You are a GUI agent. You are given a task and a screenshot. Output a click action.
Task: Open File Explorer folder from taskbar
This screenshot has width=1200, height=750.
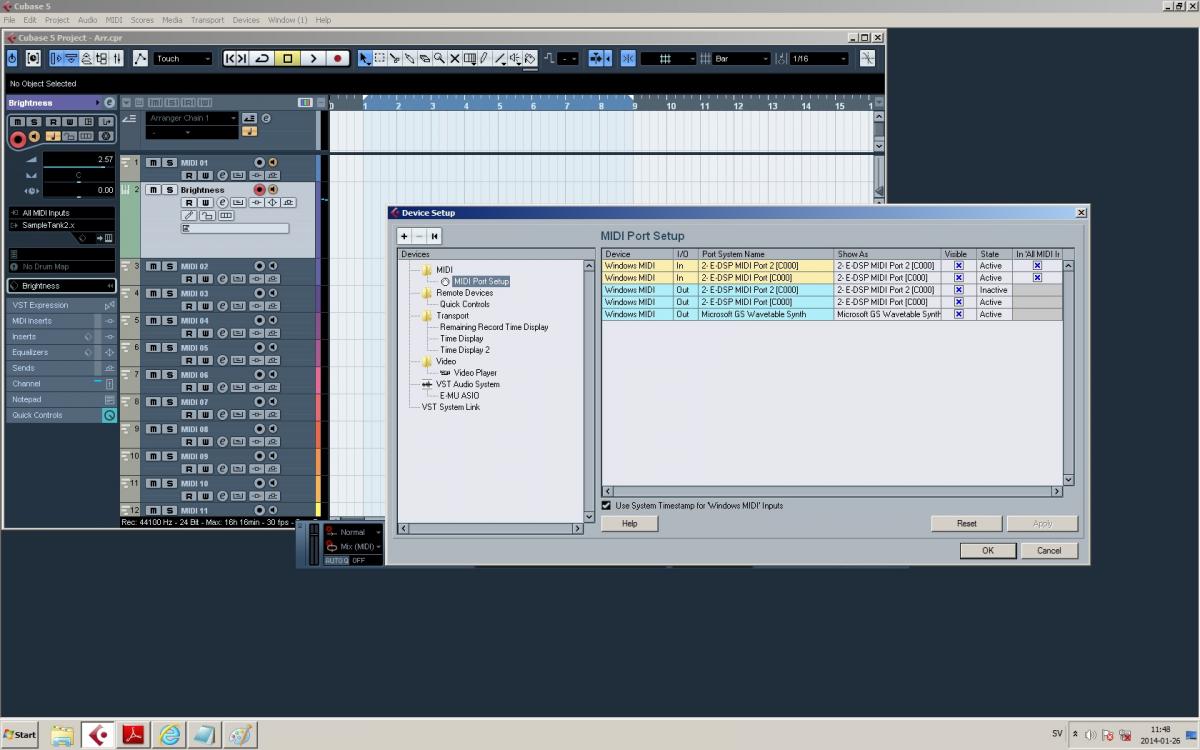[x=62, y=735]
